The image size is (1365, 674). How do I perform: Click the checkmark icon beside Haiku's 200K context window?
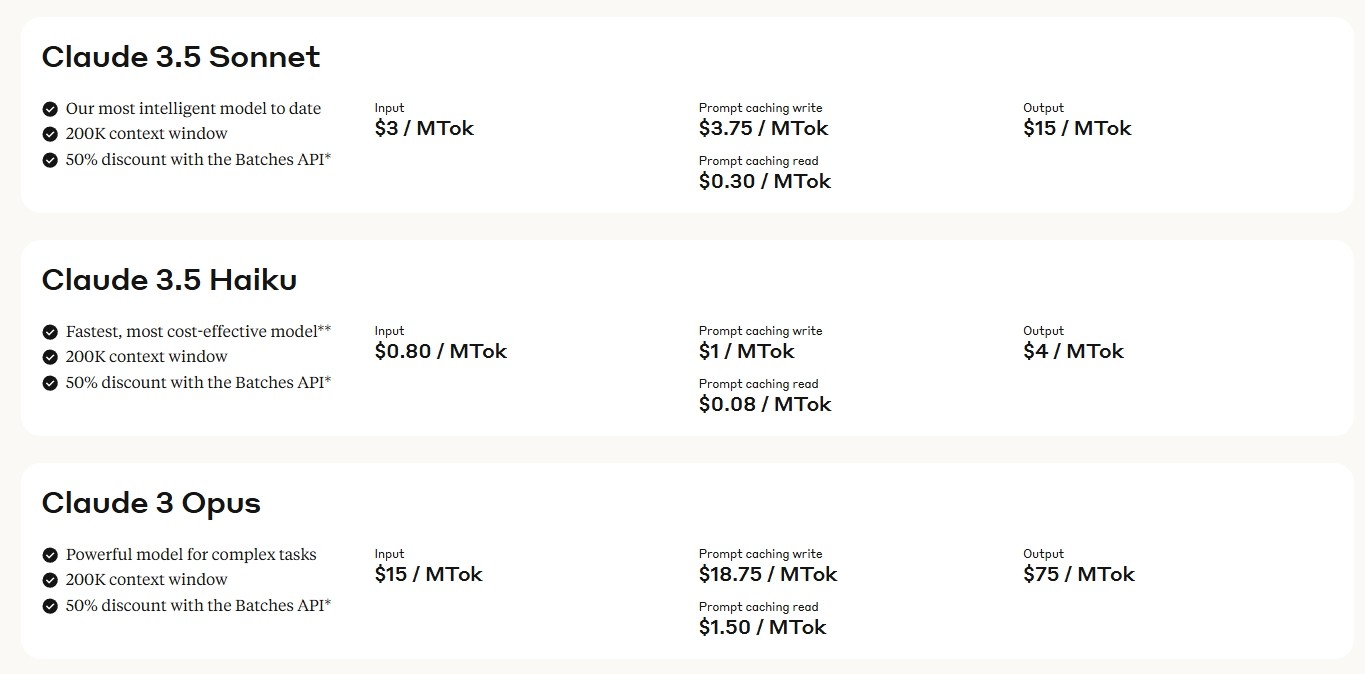coord(50,357)
